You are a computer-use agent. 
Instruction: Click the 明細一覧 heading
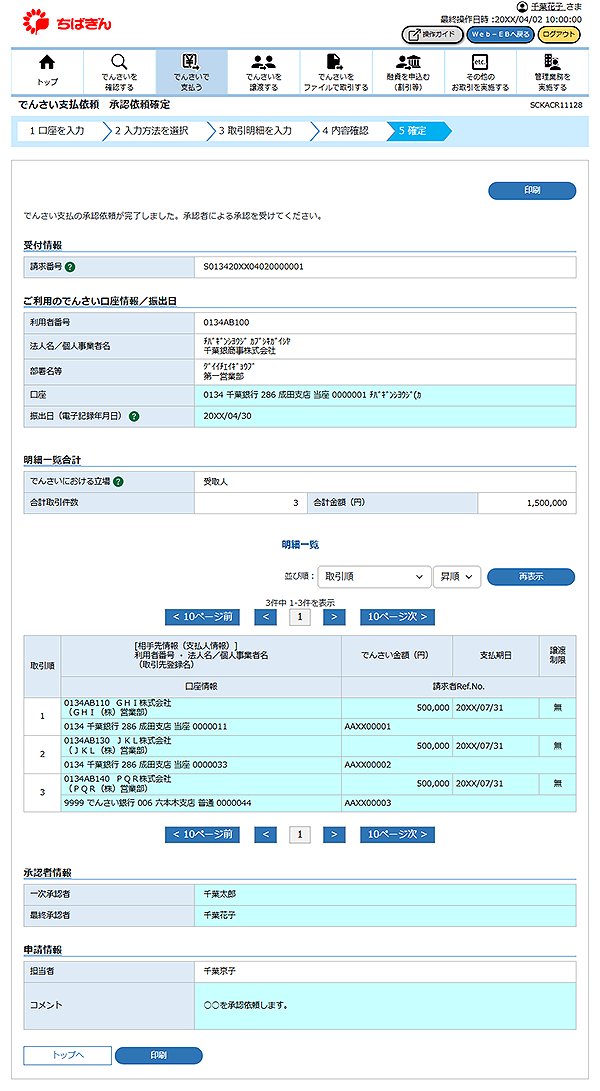click(300, 545)
